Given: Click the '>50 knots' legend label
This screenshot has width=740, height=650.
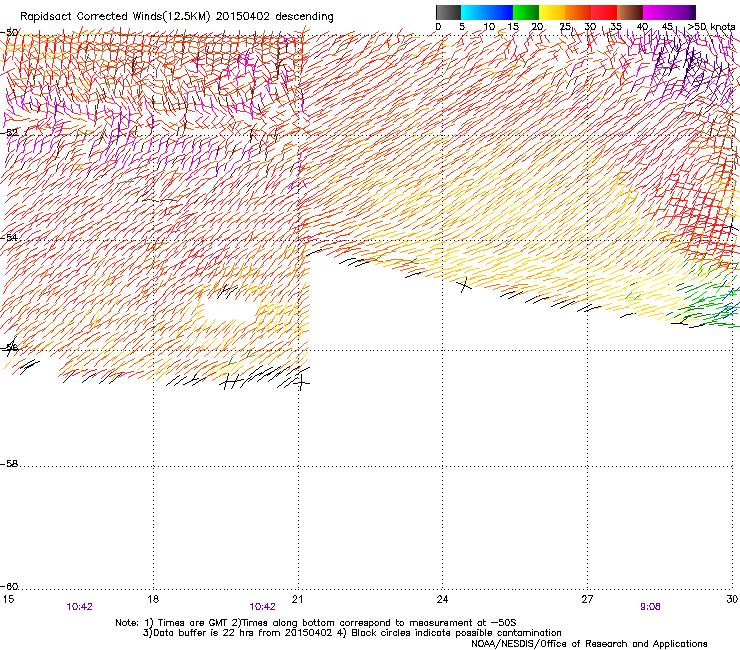Looking at the screenshot, I should click(711, 27).
